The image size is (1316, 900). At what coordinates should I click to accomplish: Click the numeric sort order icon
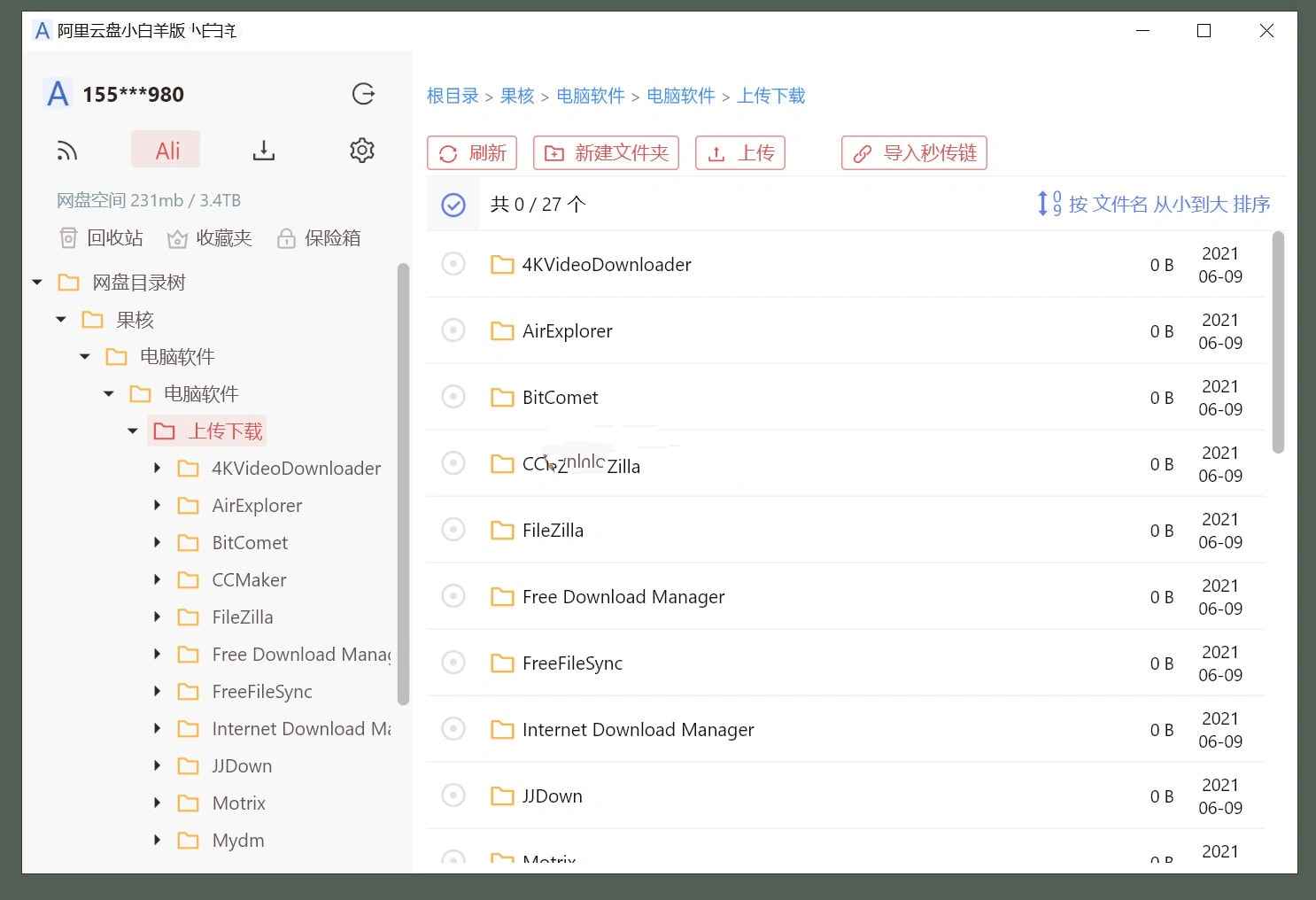coord(1048,204)
